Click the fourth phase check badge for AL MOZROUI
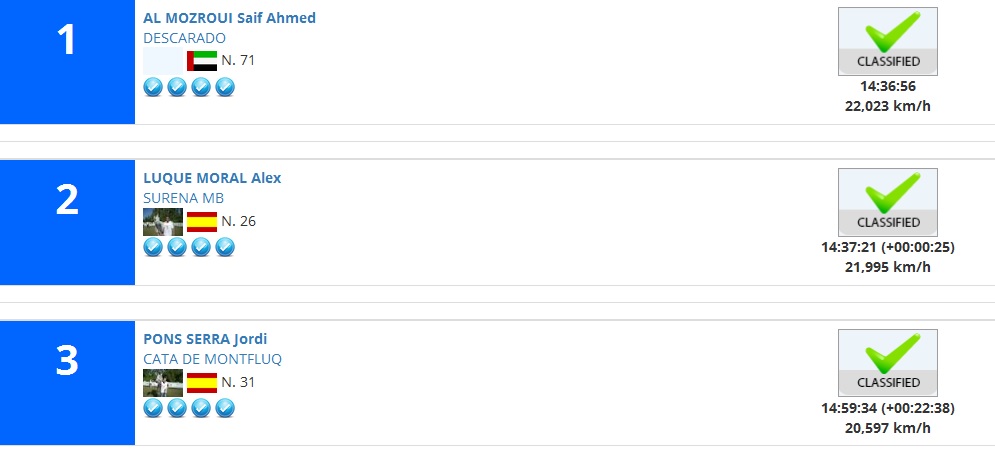995x457 pixels. (225, 87)
